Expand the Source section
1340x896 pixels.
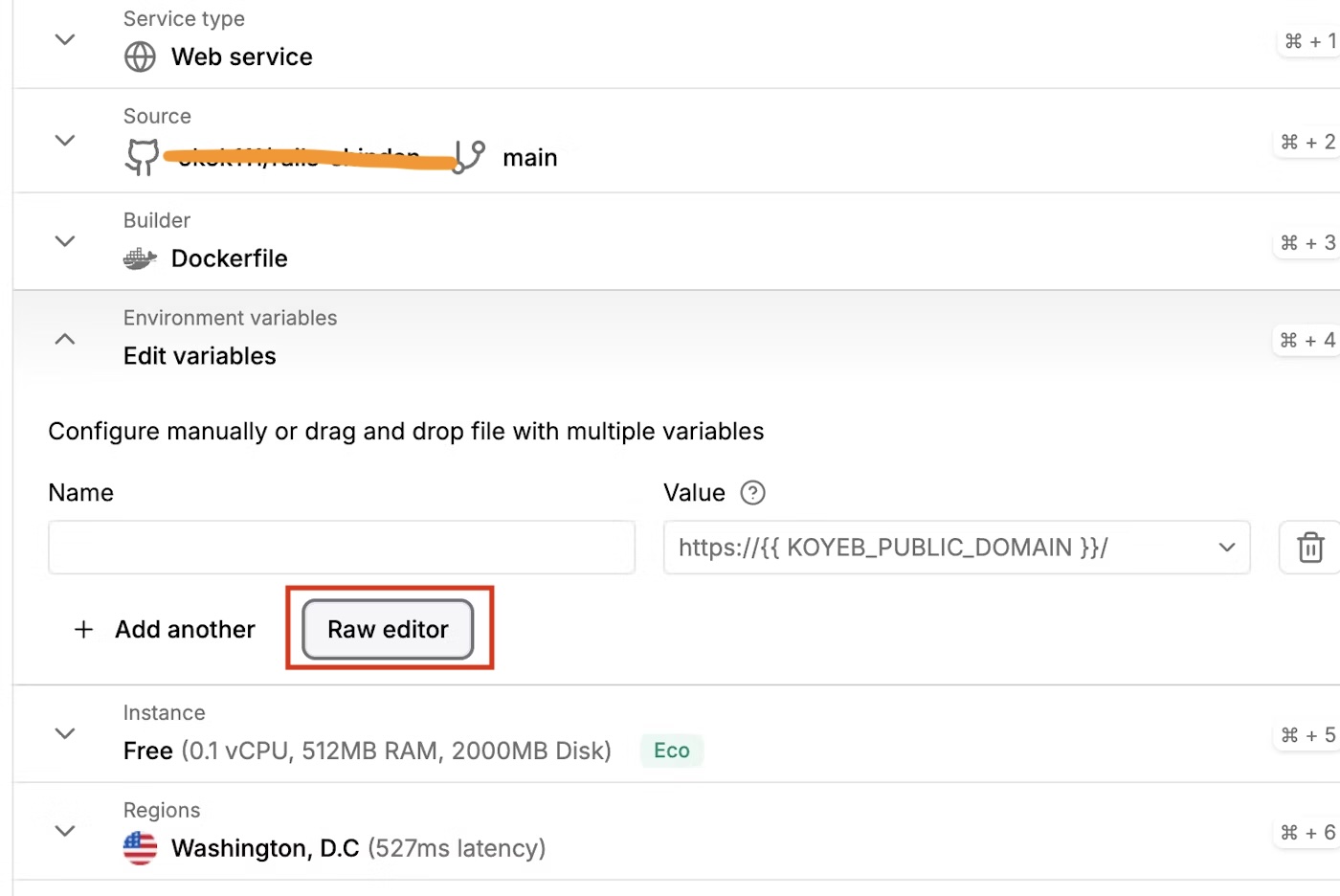pyautogui.click(x=64, y=140)
